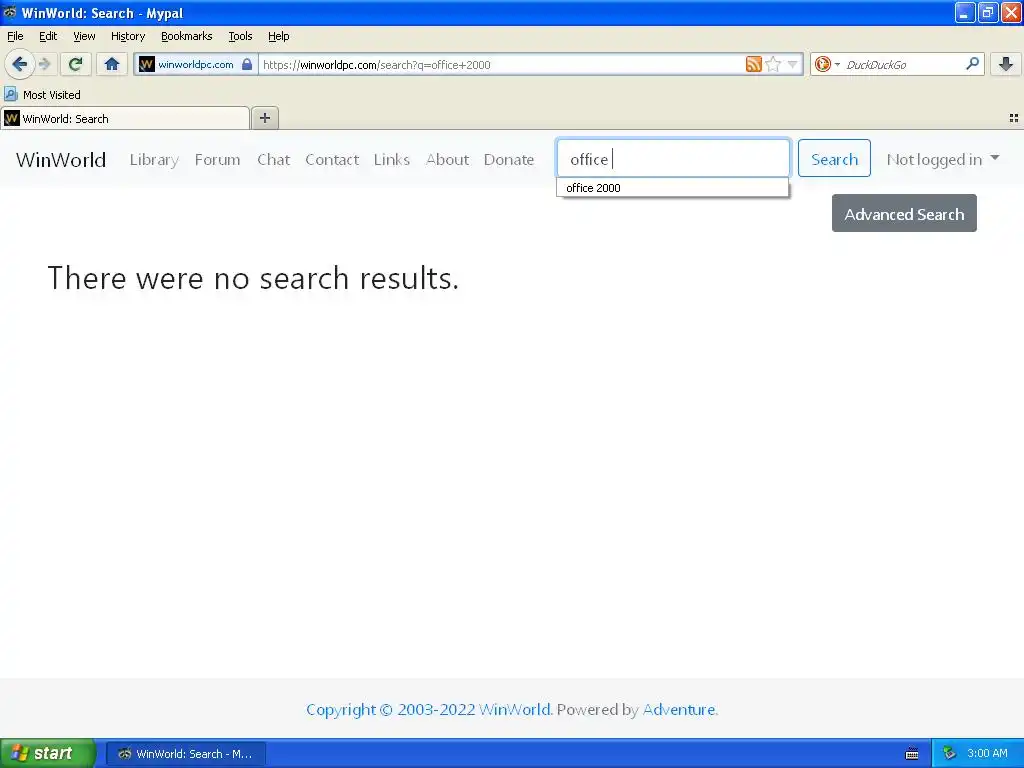The image size is (1024, 768).
Task: Click the padlock security icon
Action: point(247,64)
